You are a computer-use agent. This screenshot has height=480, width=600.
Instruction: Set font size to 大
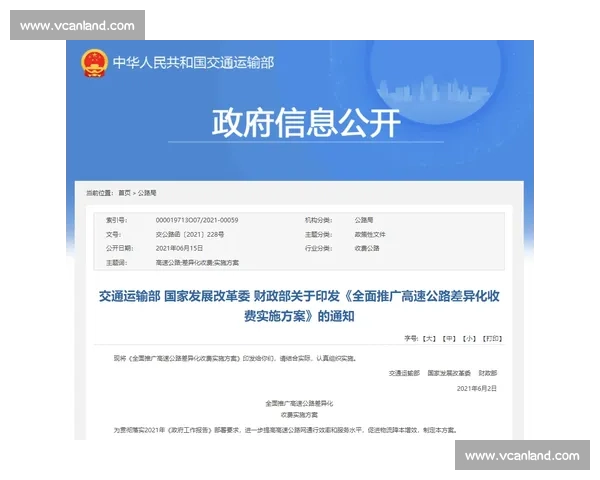pyautogui.click(x=429, y=338)
